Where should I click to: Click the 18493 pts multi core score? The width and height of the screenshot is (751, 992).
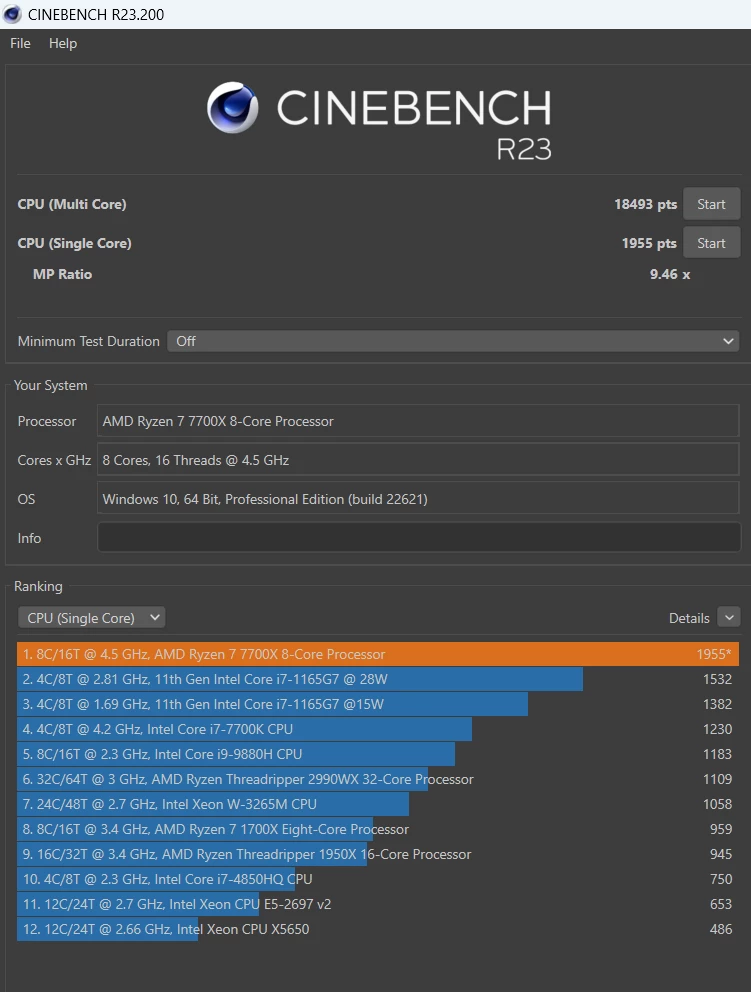point(645,204)
